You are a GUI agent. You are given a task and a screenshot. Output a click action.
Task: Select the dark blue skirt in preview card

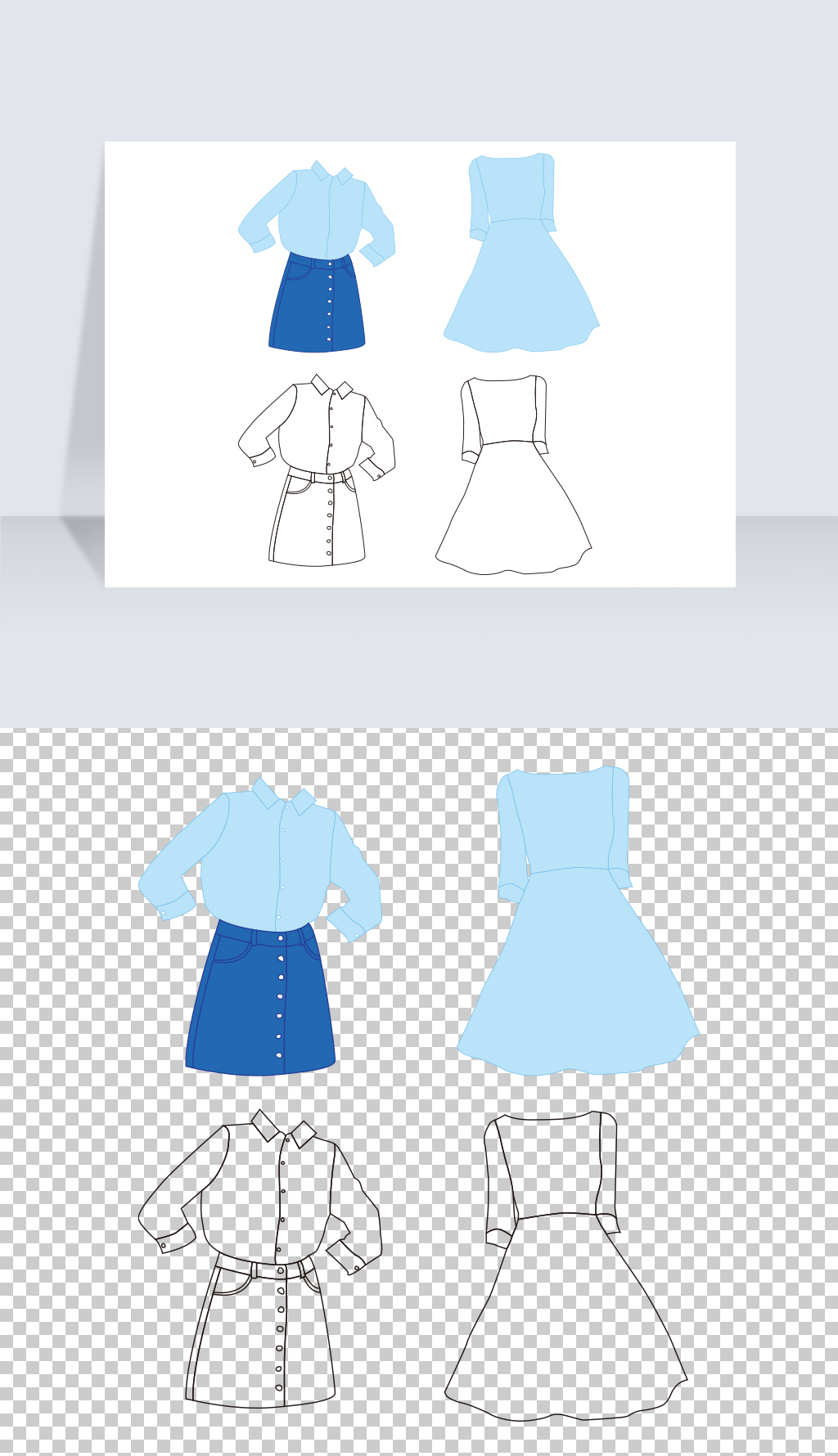pyautogui.click(x=317, y=303)
